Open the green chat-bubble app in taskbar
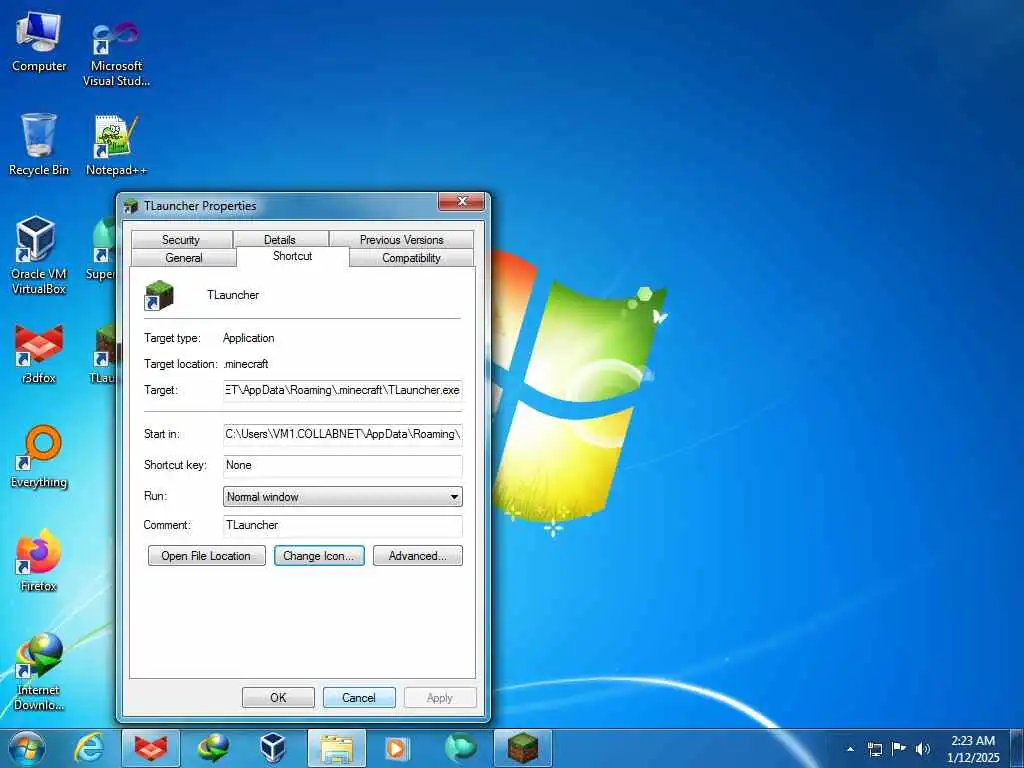Image resolution: width=1024 pixels, height=768 pixels. click(x=460, y=748)
